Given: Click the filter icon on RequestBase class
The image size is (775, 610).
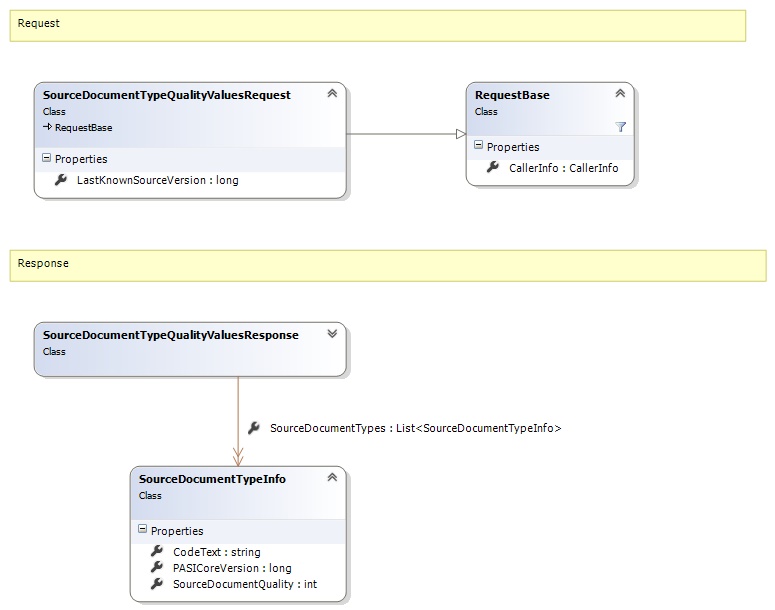Looking at the screenshot, I should pos(620,127).
